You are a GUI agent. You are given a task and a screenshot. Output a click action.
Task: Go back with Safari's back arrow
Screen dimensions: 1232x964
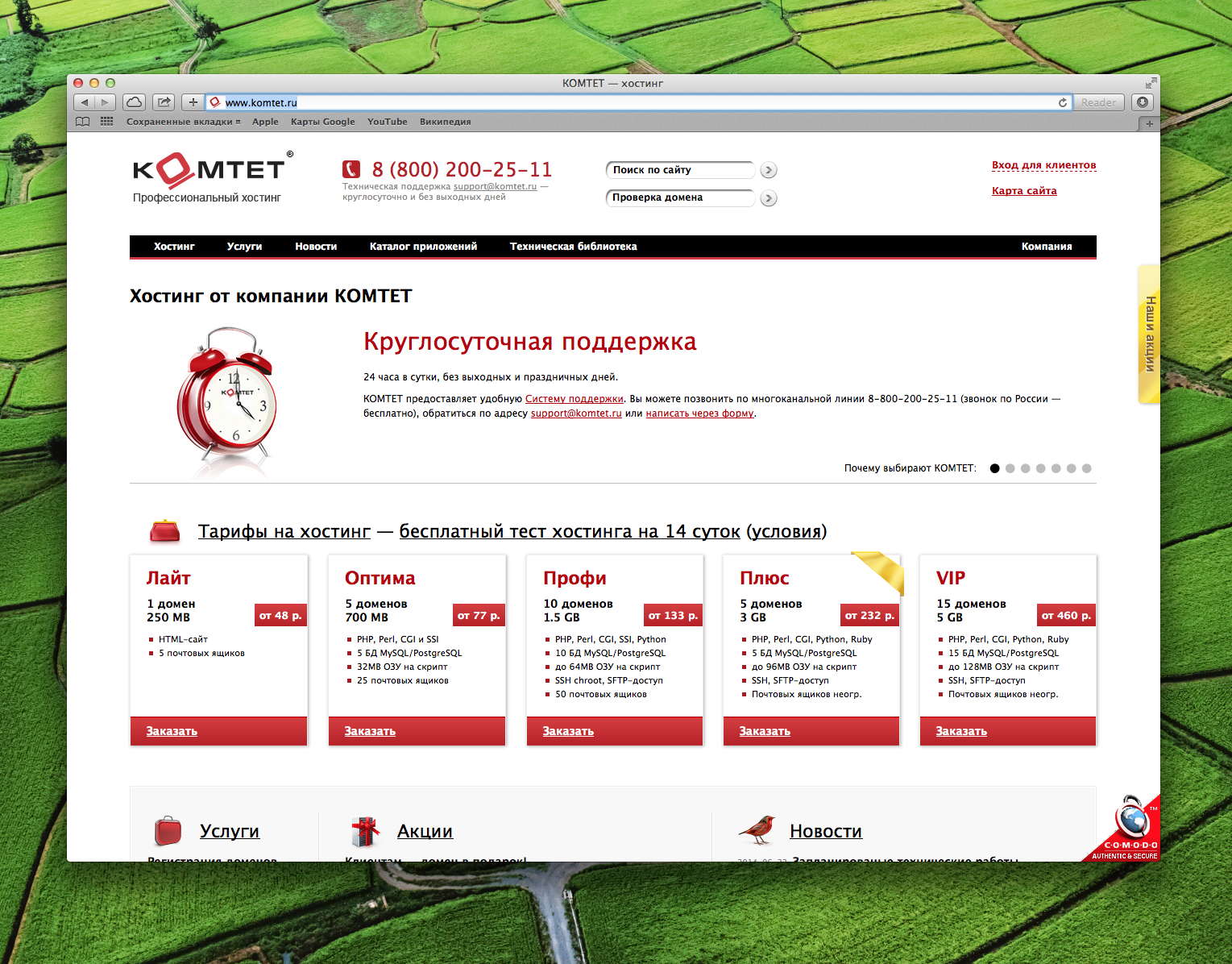[x=85, y=102]
